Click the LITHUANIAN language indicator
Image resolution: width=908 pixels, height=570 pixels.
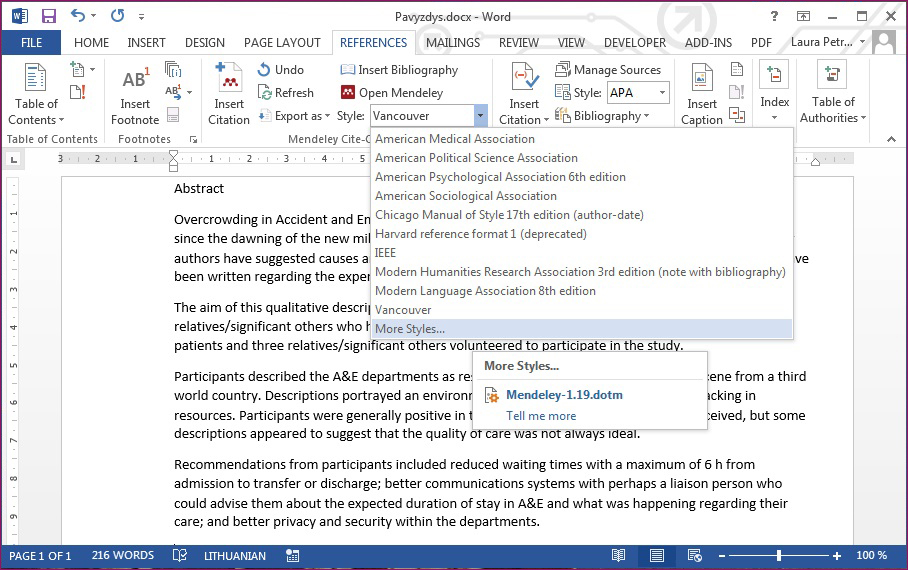point(234,556)
